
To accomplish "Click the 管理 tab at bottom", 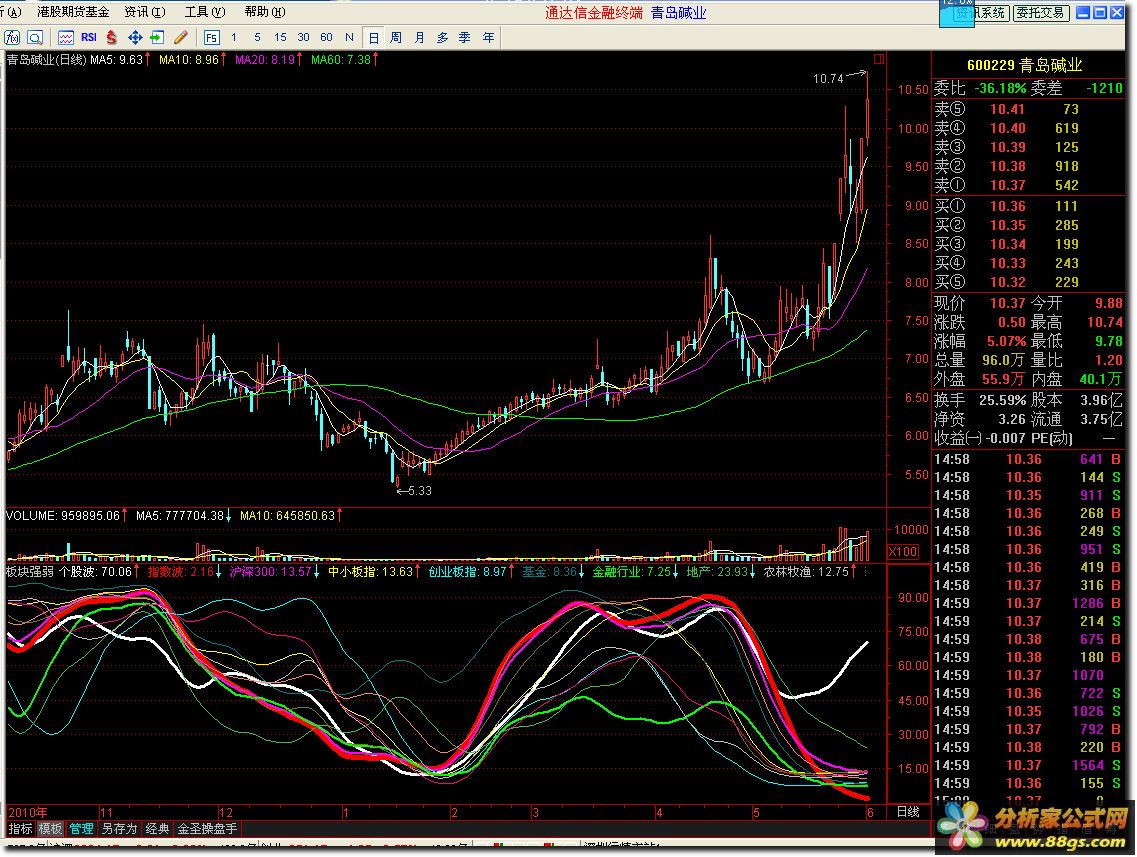I will [x=82, y=829].
